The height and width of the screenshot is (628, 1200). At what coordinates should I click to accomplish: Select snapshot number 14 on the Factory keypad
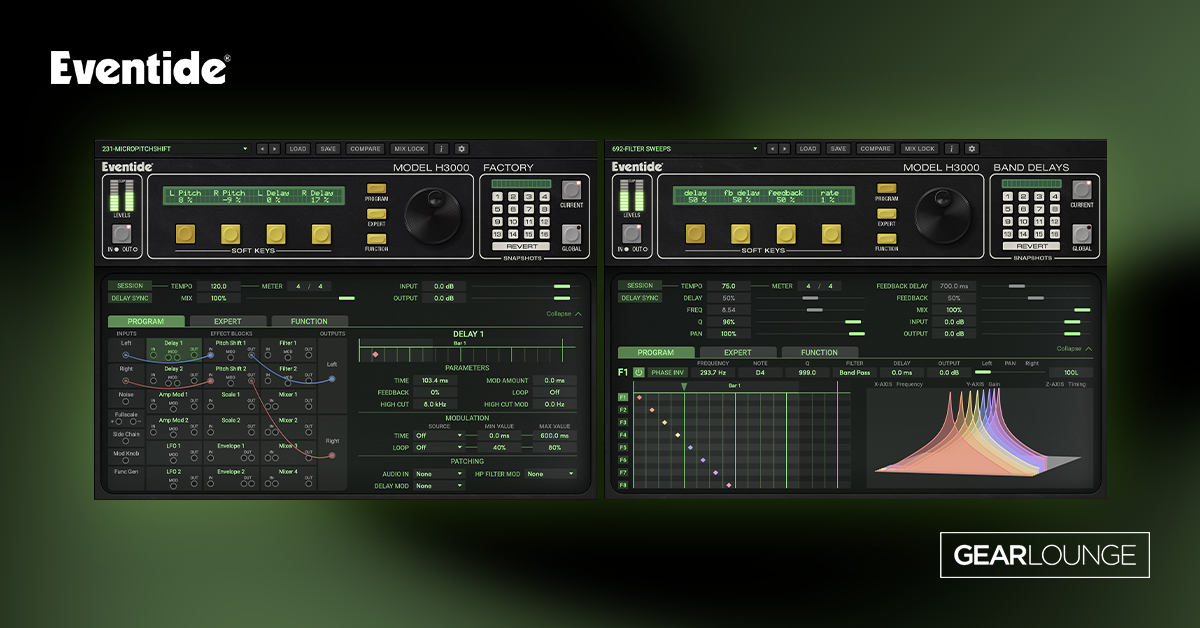(513, 233)
